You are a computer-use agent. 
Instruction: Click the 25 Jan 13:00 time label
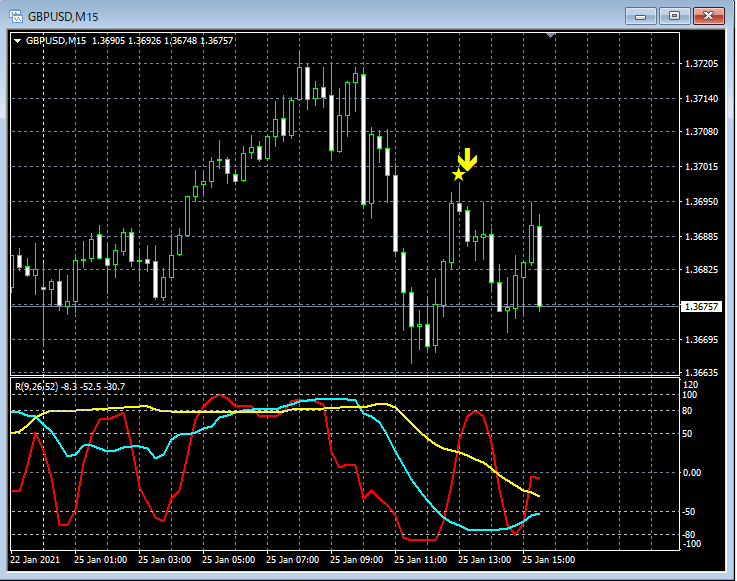coord(485,559)
